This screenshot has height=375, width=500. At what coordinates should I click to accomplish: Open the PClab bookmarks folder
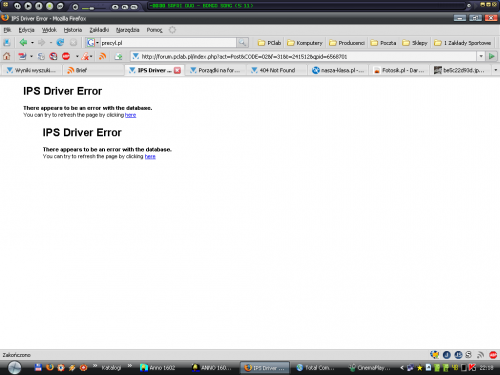click(269, 43)
